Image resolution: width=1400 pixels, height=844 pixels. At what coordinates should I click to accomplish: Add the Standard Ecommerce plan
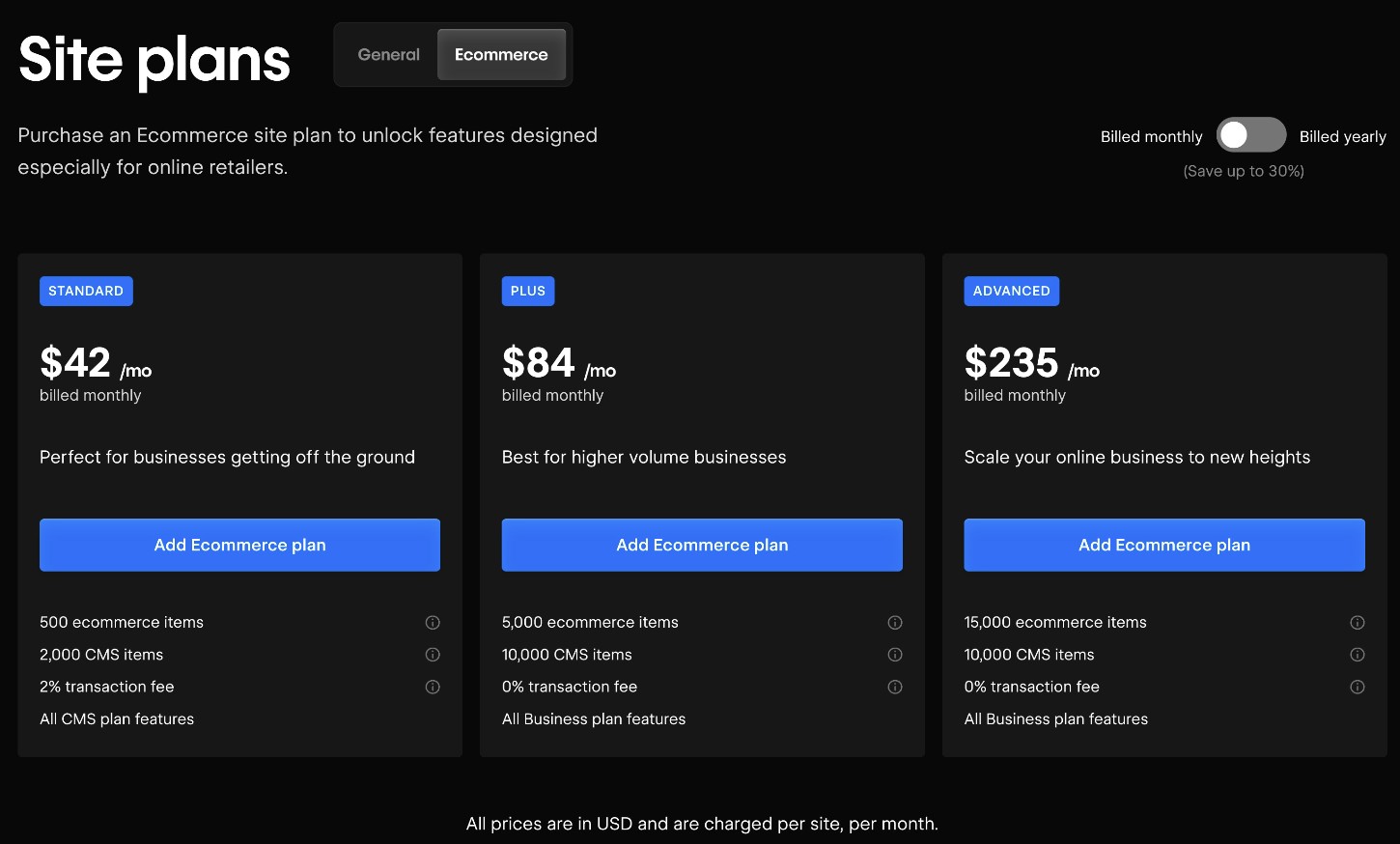(x=239, y=545)
